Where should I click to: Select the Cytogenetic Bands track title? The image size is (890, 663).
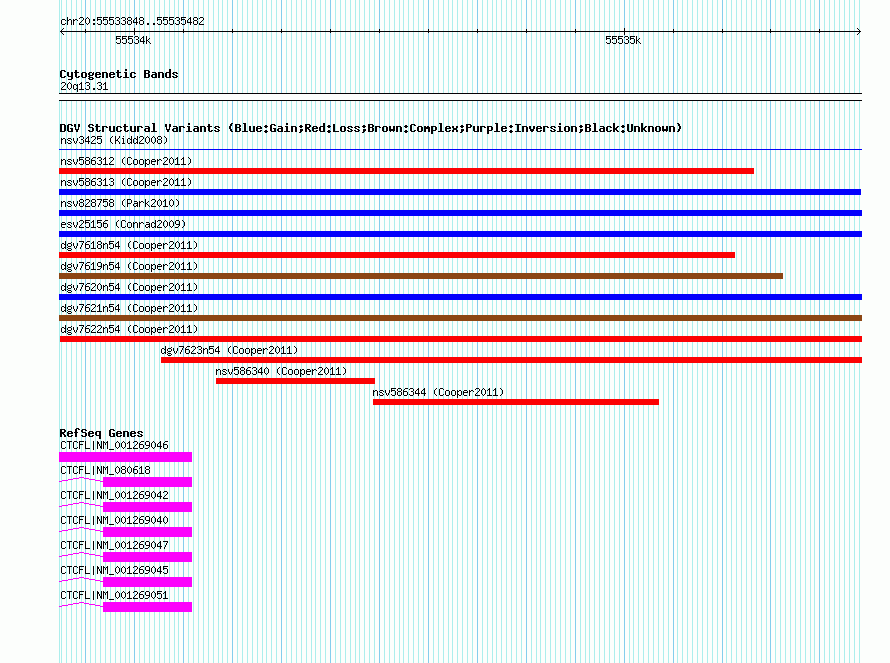click(119, 74)
